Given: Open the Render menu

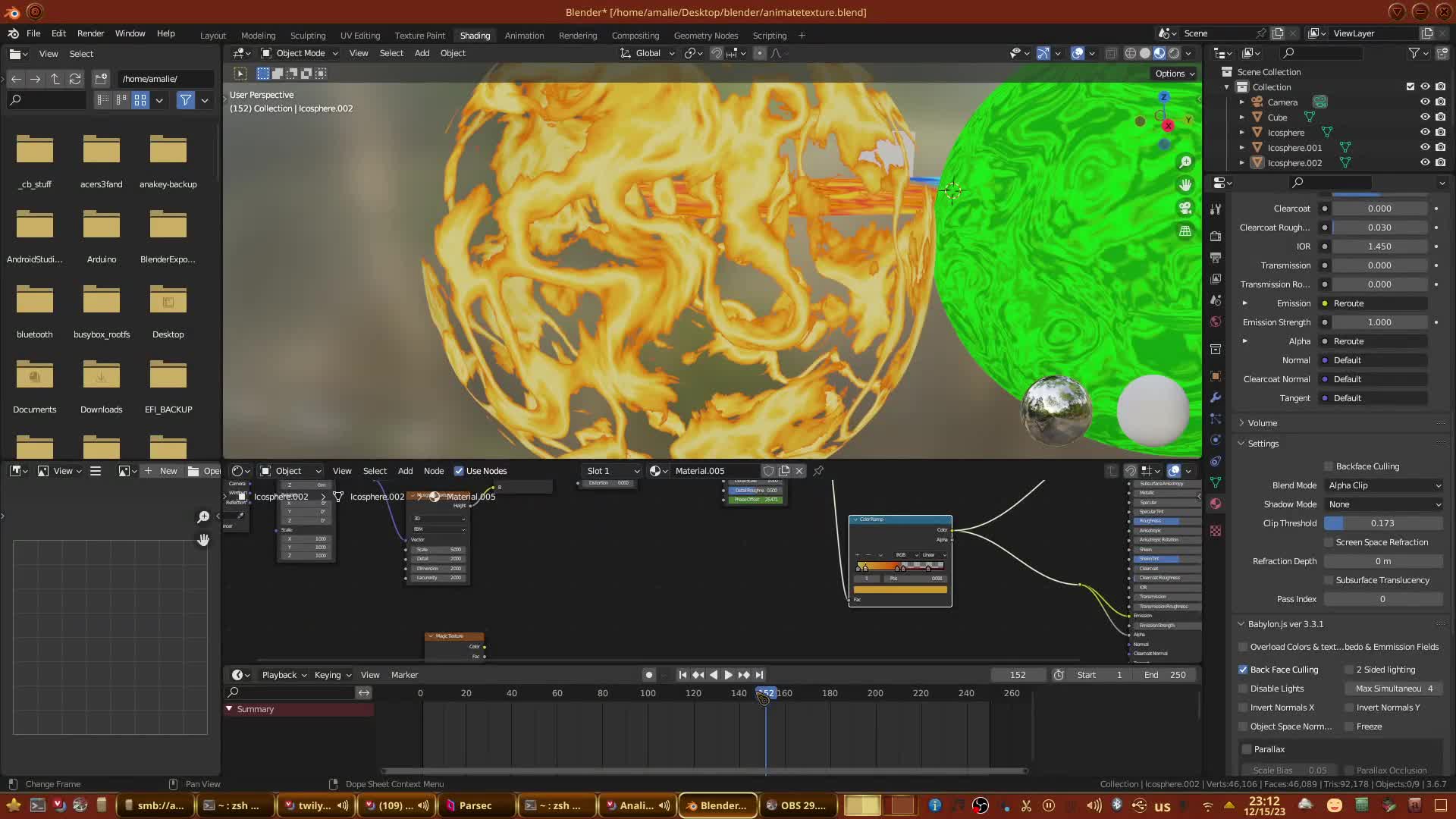Looking at the screenshot, I should [90, 33].
